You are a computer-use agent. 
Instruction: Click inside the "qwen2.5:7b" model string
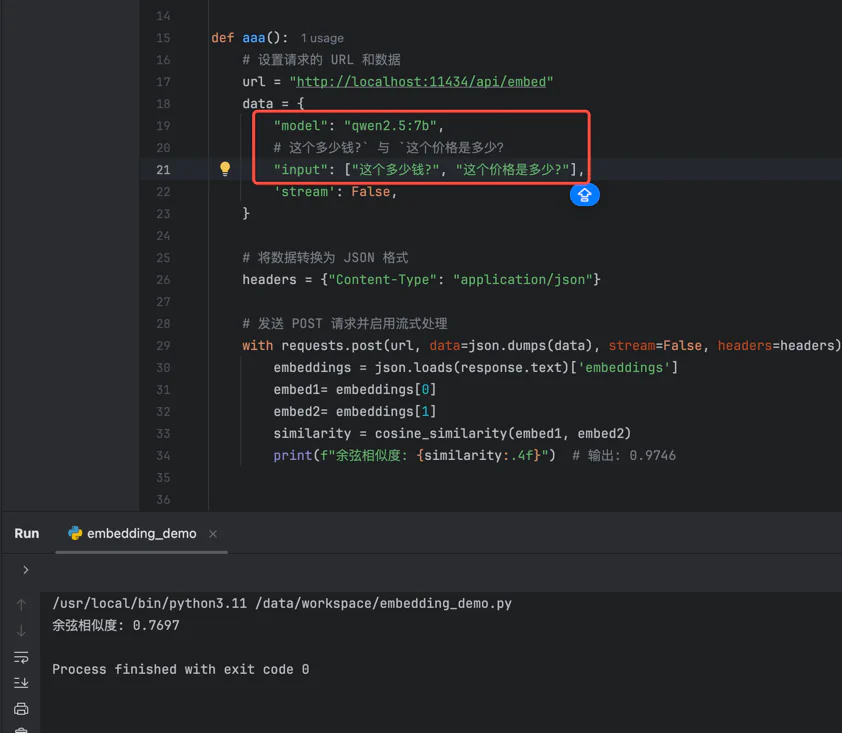tap(391, 126)
